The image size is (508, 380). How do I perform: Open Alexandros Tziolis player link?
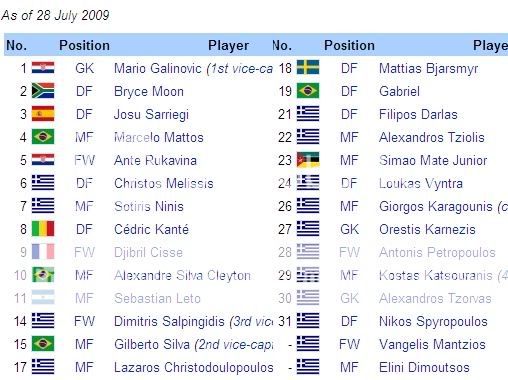tap(431, 137)
